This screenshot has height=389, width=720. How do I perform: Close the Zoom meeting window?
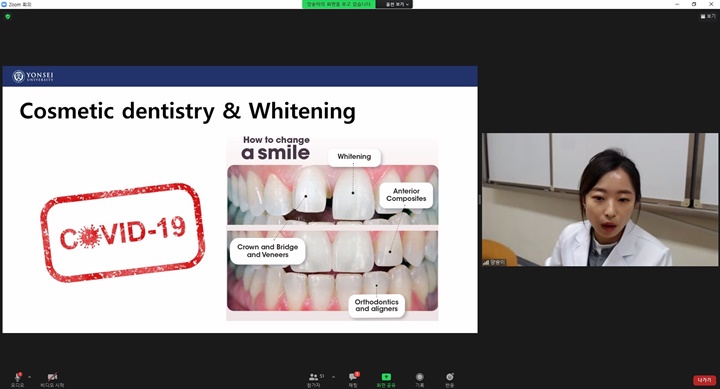tap(711, 4)
